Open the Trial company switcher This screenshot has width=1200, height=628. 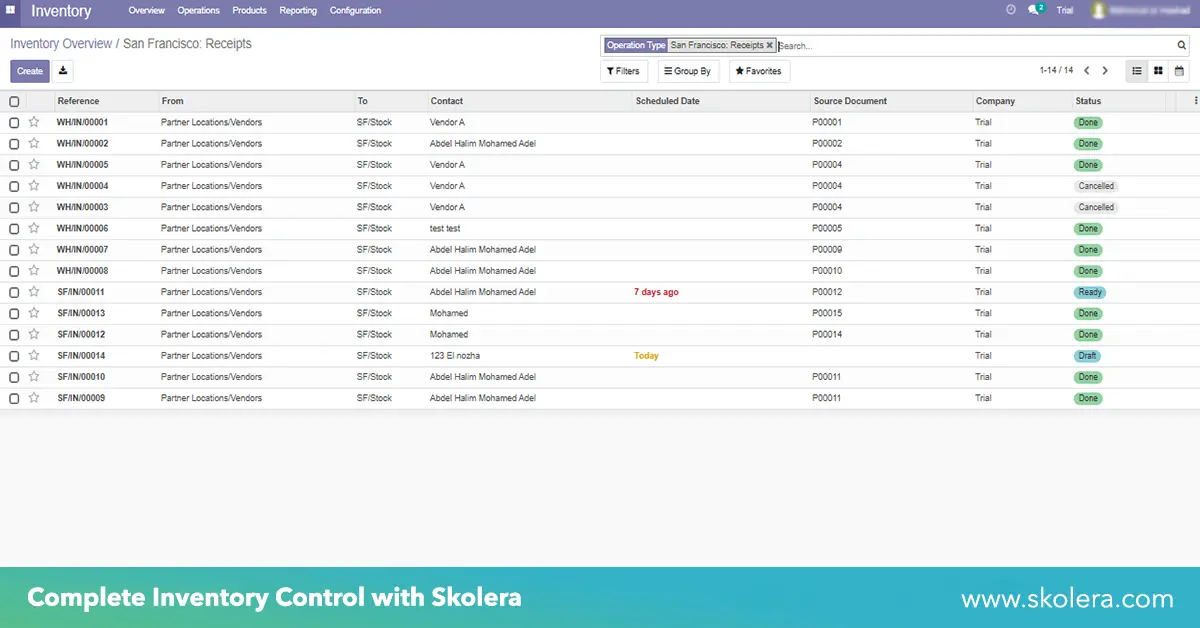[1065, 10]
